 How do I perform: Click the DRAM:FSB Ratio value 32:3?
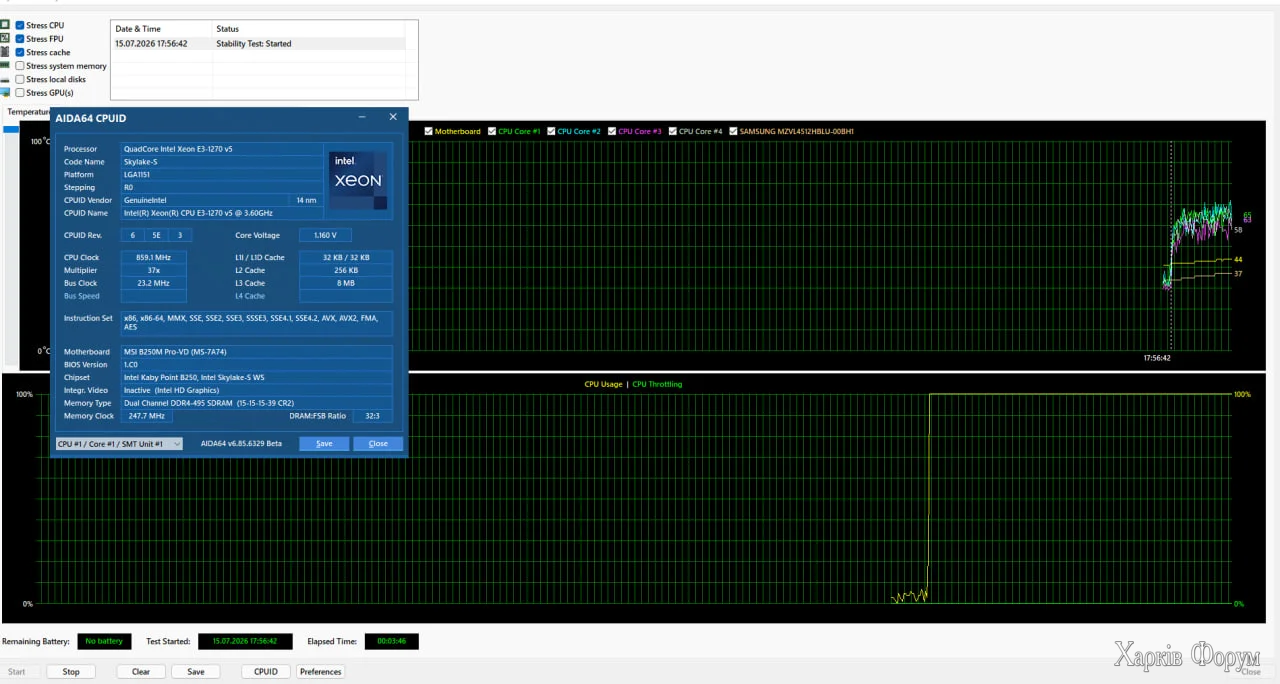coord(373,416)
